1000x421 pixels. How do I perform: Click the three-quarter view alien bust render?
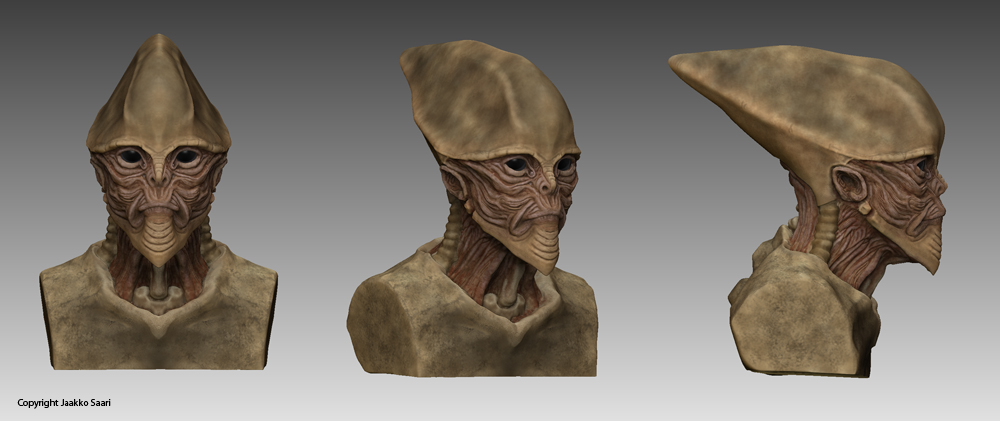click(x=473, y=208)
